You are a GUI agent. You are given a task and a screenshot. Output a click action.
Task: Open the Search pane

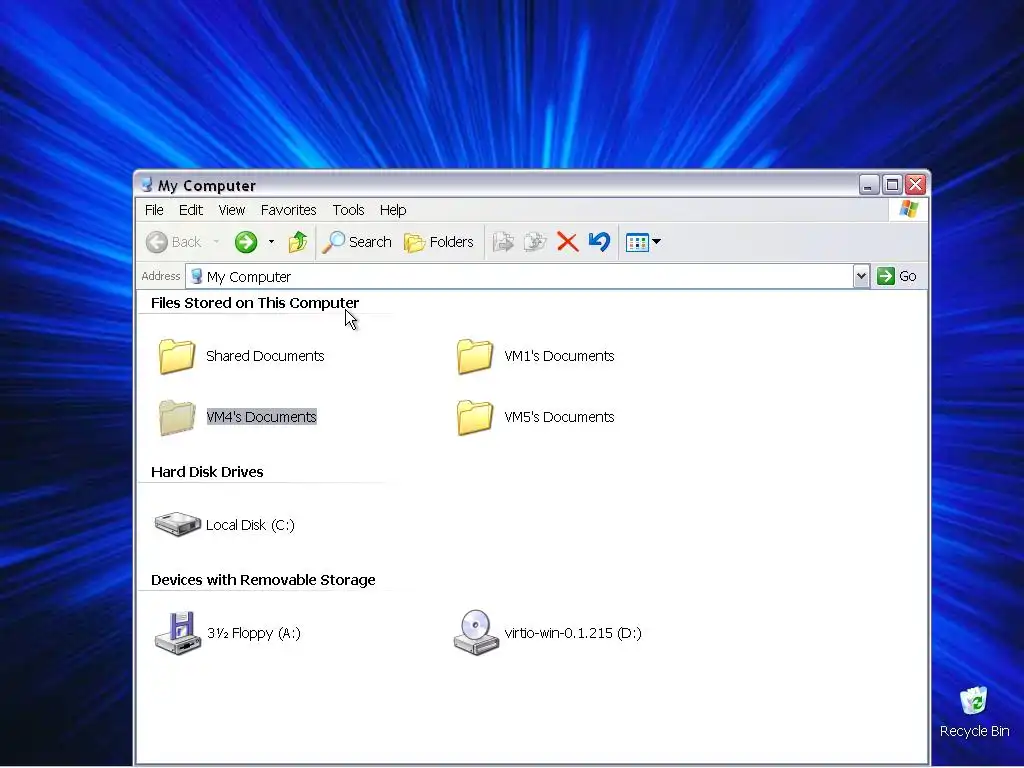click(x=357, y=242)
